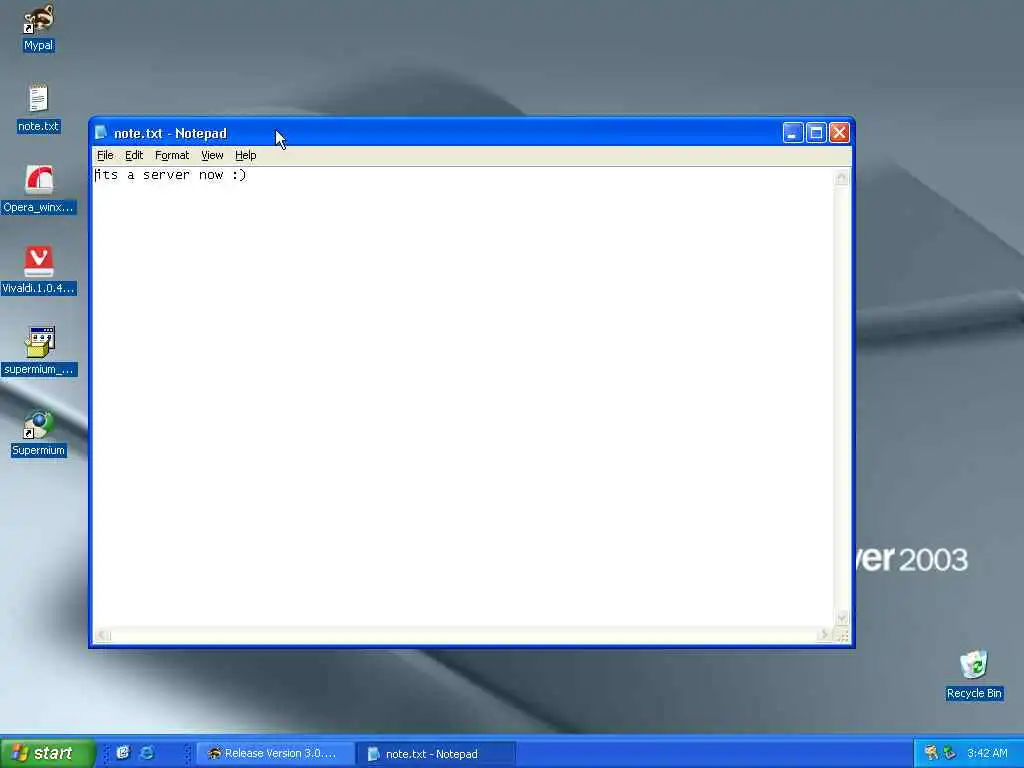The image size is (1024, 768).
Task: Launch Internet Explorer from quick launch
Action: point(148,753)
